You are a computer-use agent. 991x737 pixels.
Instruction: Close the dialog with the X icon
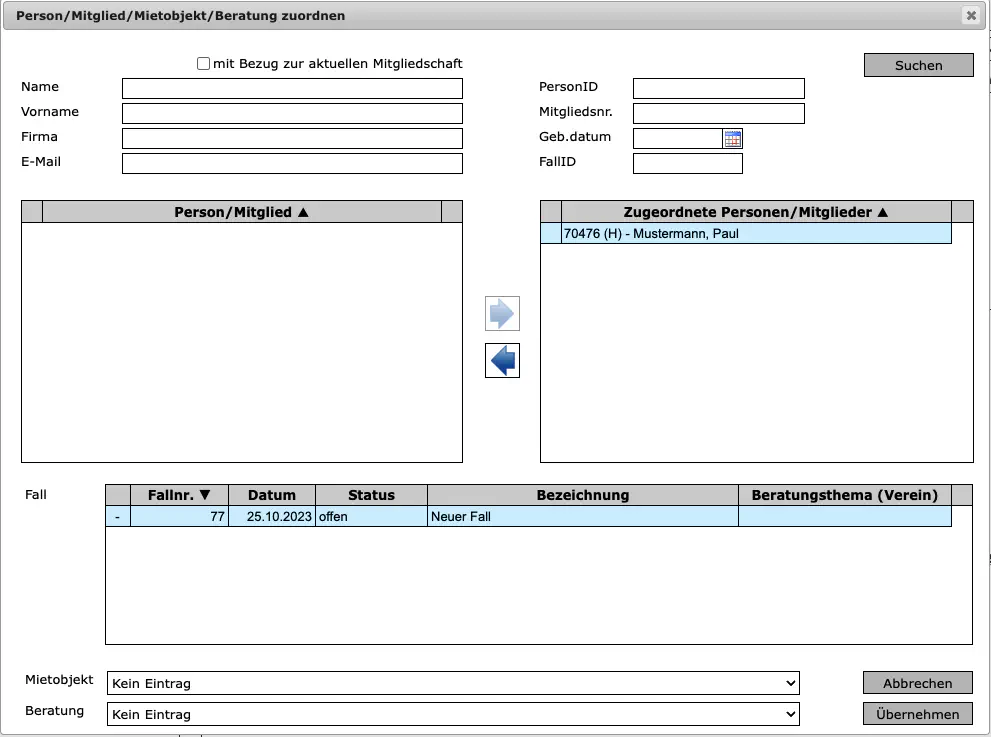[x=970, y=15]
